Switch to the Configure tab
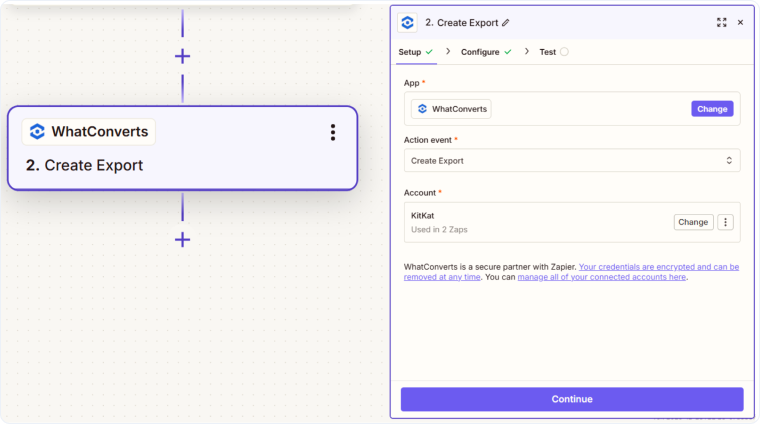This screenshot has width=760, height=424. (x=486, y=52)
